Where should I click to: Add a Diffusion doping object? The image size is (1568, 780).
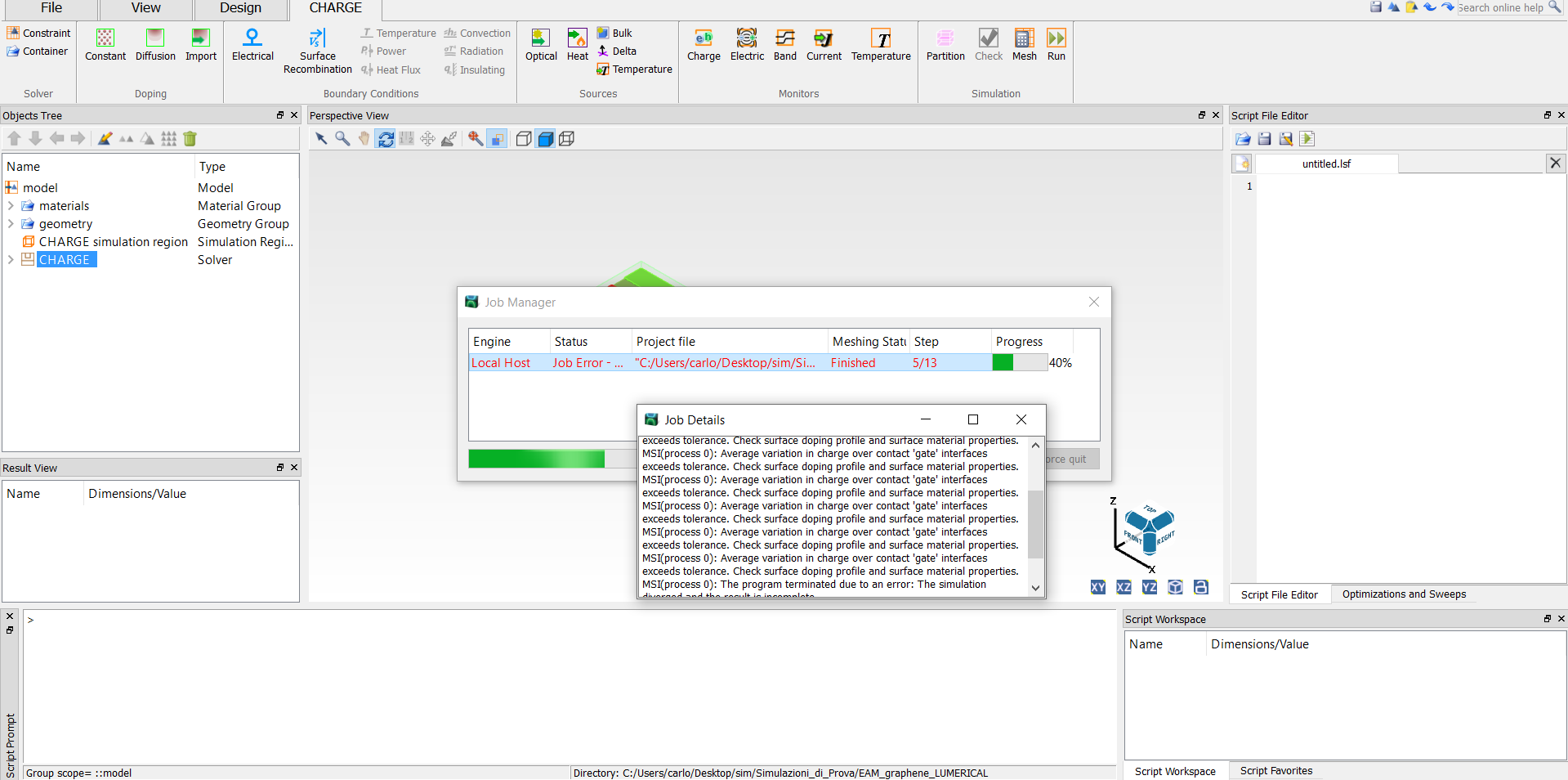click(x=155, y=44)
